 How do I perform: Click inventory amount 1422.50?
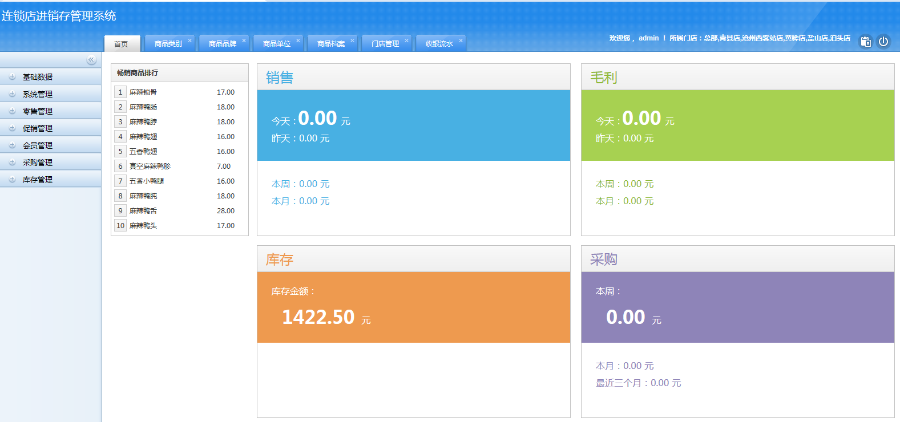pos(319,318)
